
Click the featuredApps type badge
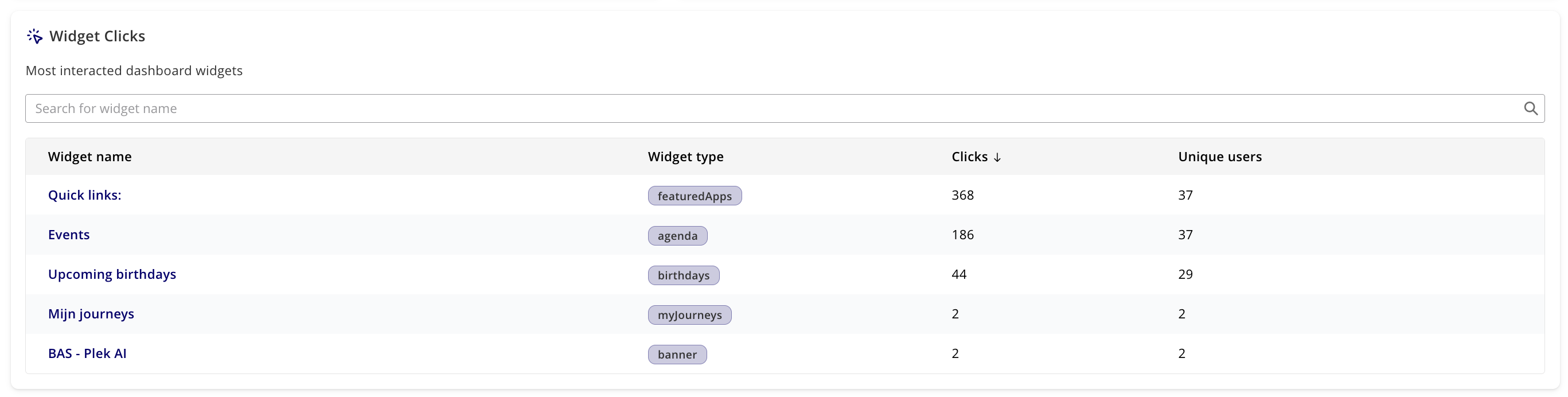(695, 196)
